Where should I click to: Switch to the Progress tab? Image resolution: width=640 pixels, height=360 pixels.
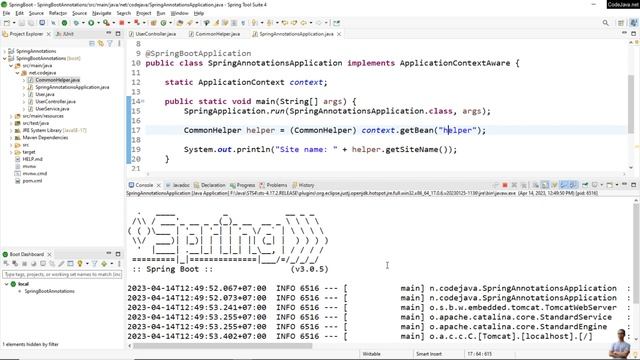[x=242, y=185]
